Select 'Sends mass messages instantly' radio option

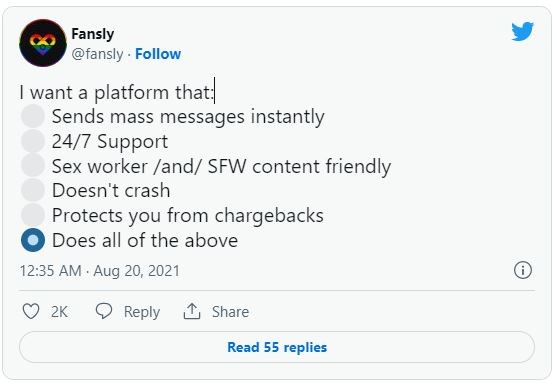point(33,116)
